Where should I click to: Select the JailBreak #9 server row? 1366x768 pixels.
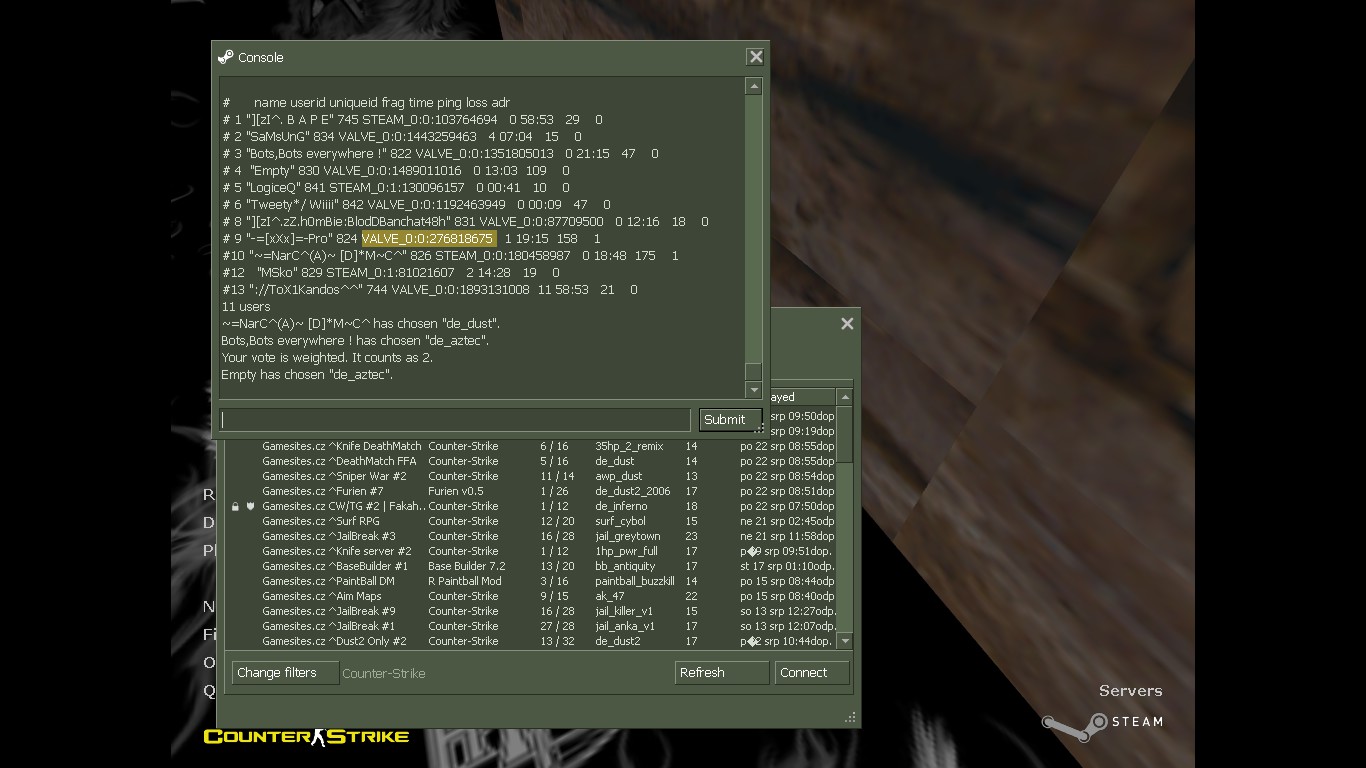pyautogui.click(x=530, y=611)
